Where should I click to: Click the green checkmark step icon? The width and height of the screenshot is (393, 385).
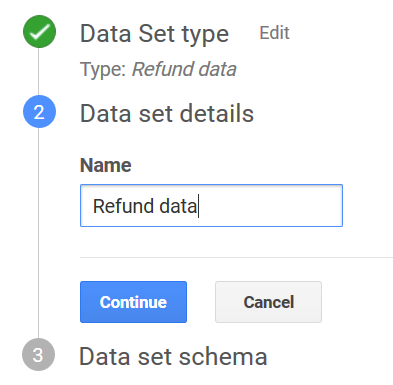[39, 32]
